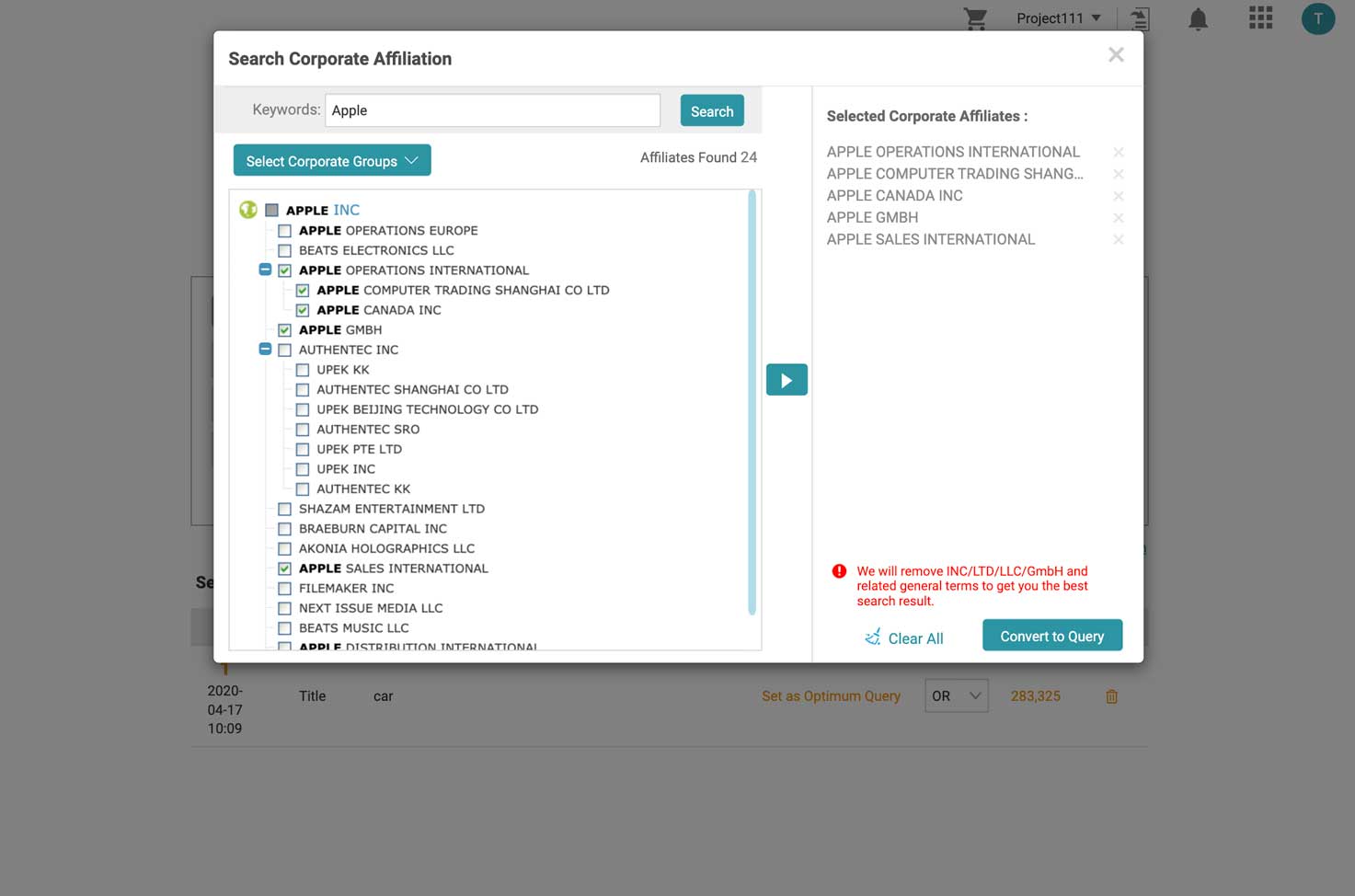Screen dimensions: 1355x896
Task: Check BEATS MUSIC LLC checkbox
Action: pyautogui.click(x=284, y=628)
